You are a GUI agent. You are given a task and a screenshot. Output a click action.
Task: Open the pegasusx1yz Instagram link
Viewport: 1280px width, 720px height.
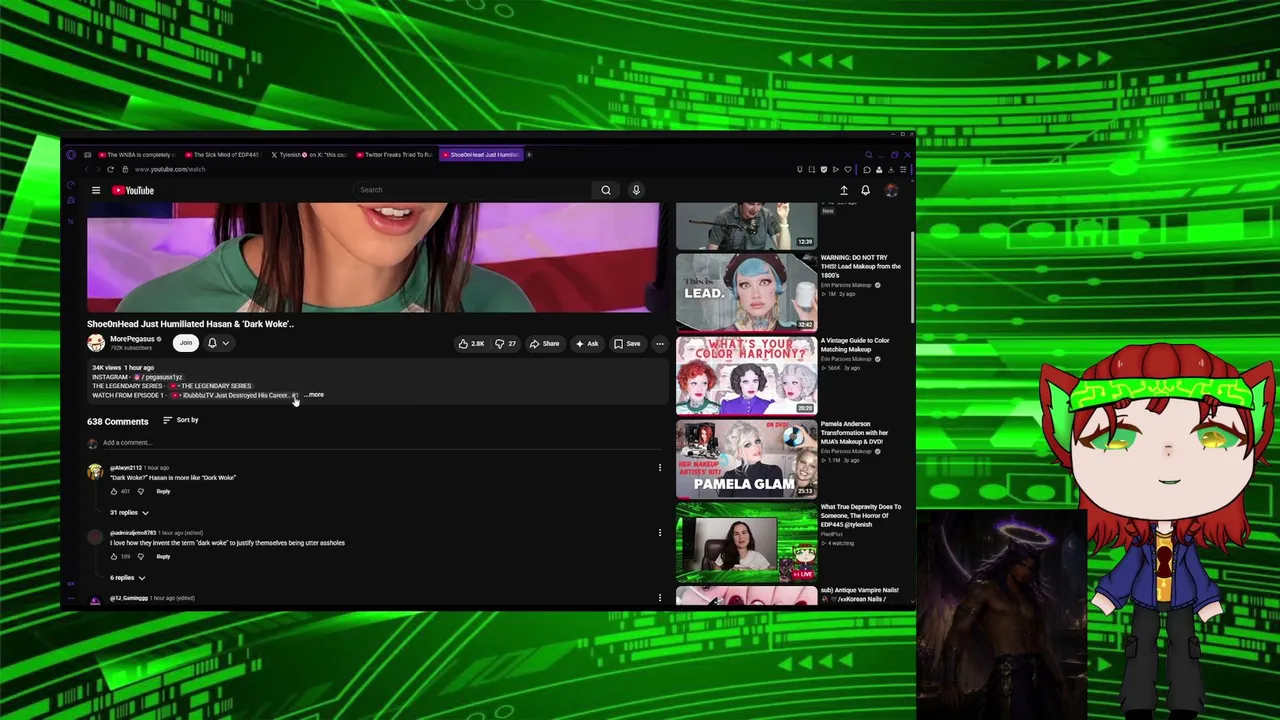(x=157, y=377)
